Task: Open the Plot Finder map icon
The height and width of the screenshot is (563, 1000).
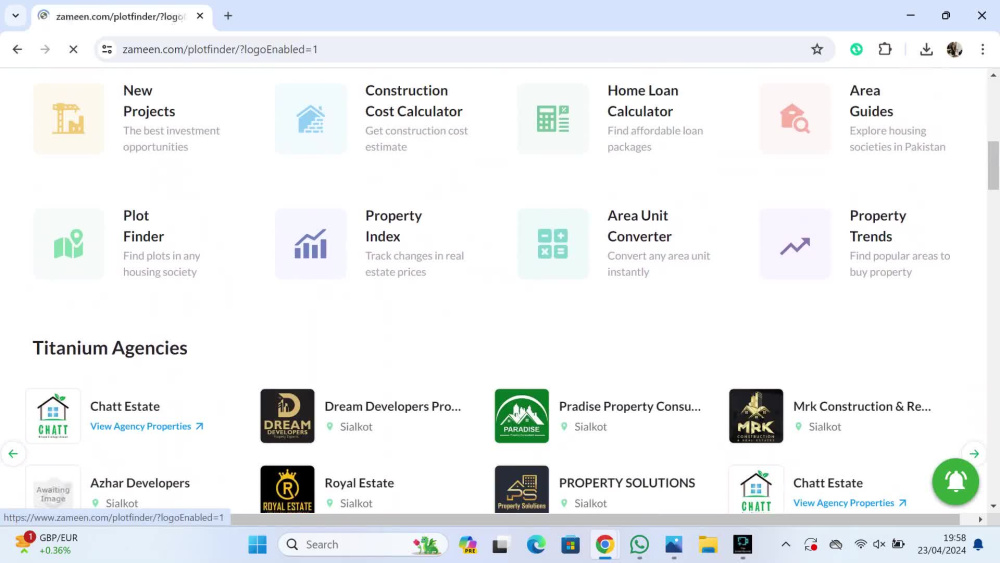Action: 68,244
